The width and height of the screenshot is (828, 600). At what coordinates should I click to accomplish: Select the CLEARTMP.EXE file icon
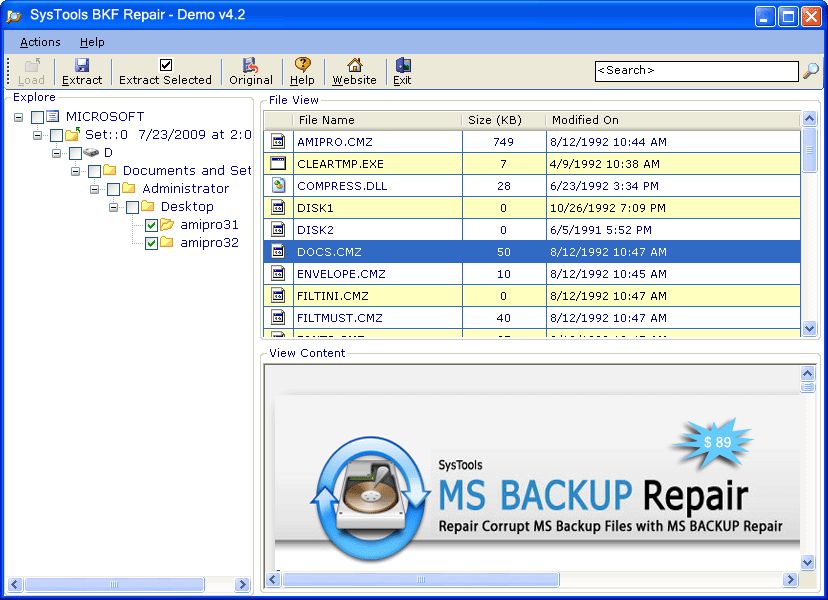(x=278, y=163)
